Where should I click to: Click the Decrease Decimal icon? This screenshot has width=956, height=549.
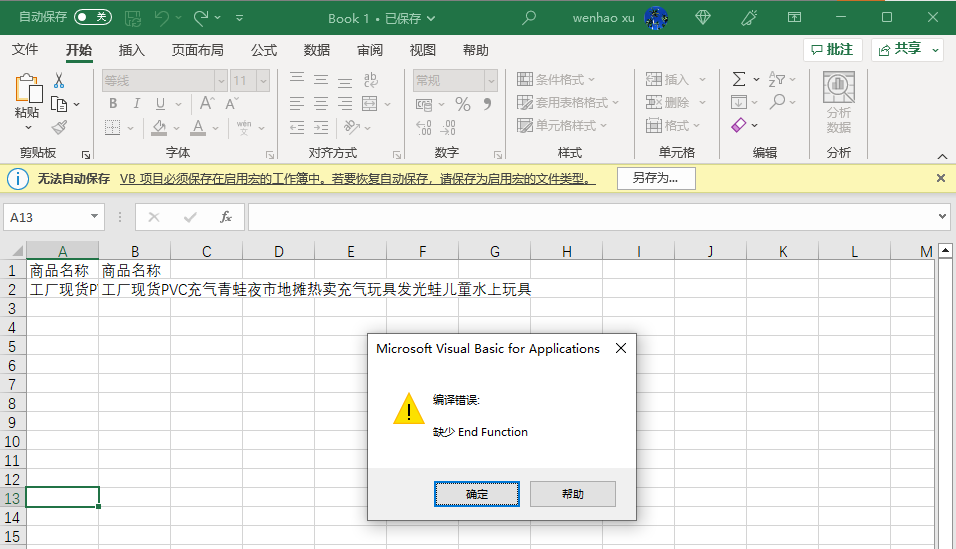click(x=448, y=127)
